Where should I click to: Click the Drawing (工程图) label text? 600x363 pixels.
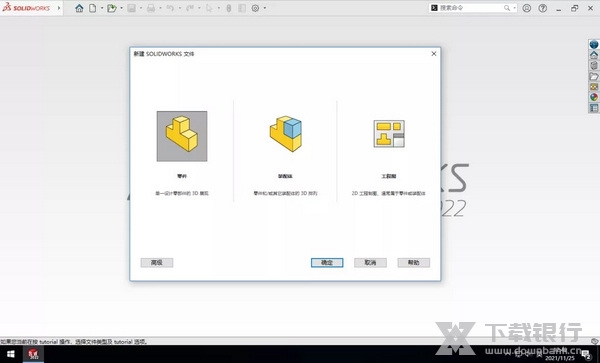point(389,176)
